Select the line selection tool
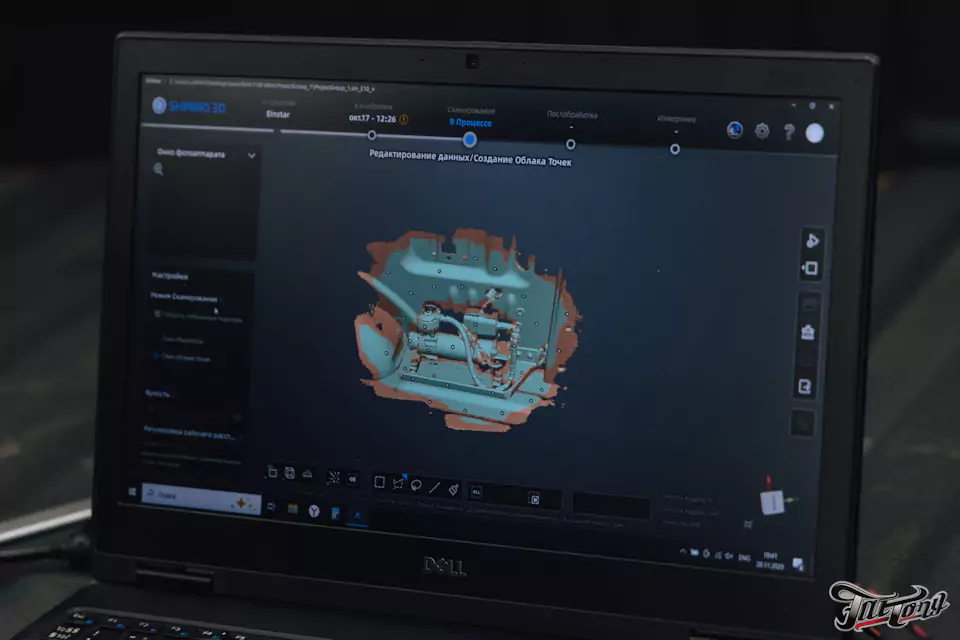 click(x=435, y=488)
